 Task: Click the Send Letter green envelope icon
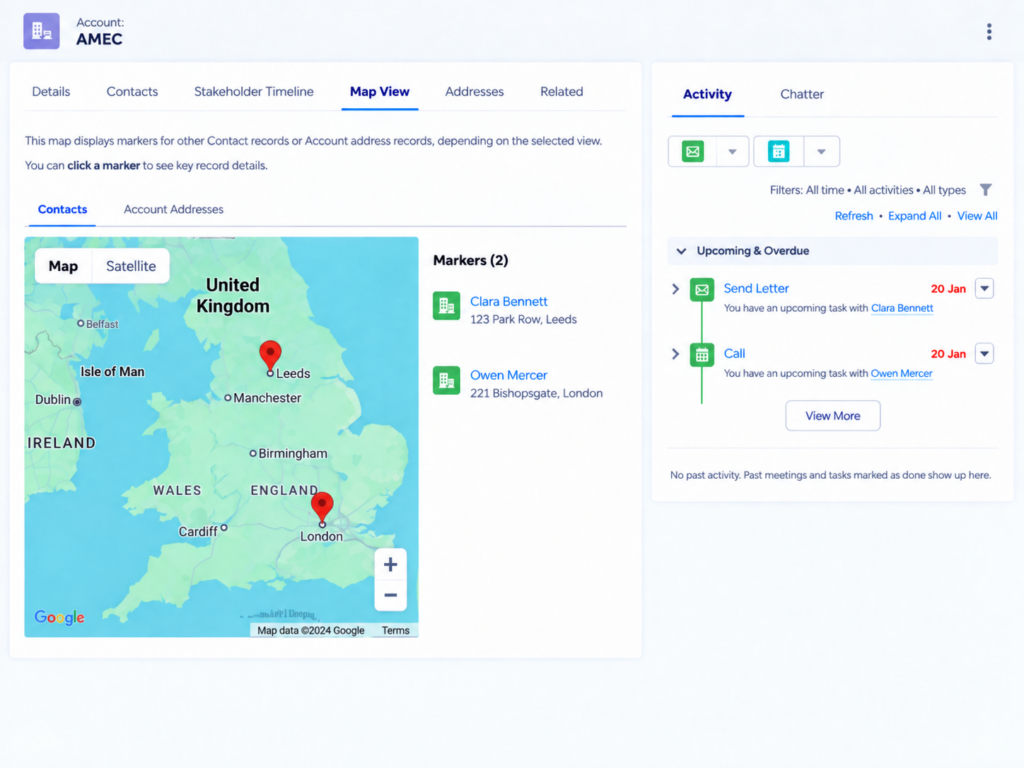pos(701,289)
